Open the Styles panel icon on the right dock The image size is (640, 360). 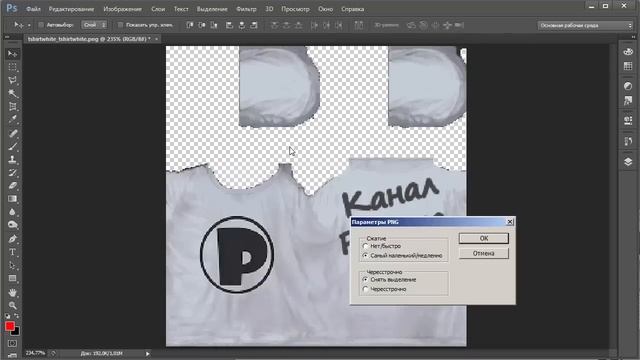click(x=628, y=100)
